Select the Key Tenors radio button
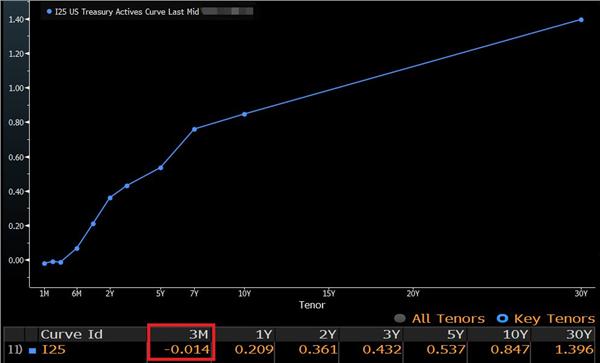The image size is (600, 363). [502, 318]
